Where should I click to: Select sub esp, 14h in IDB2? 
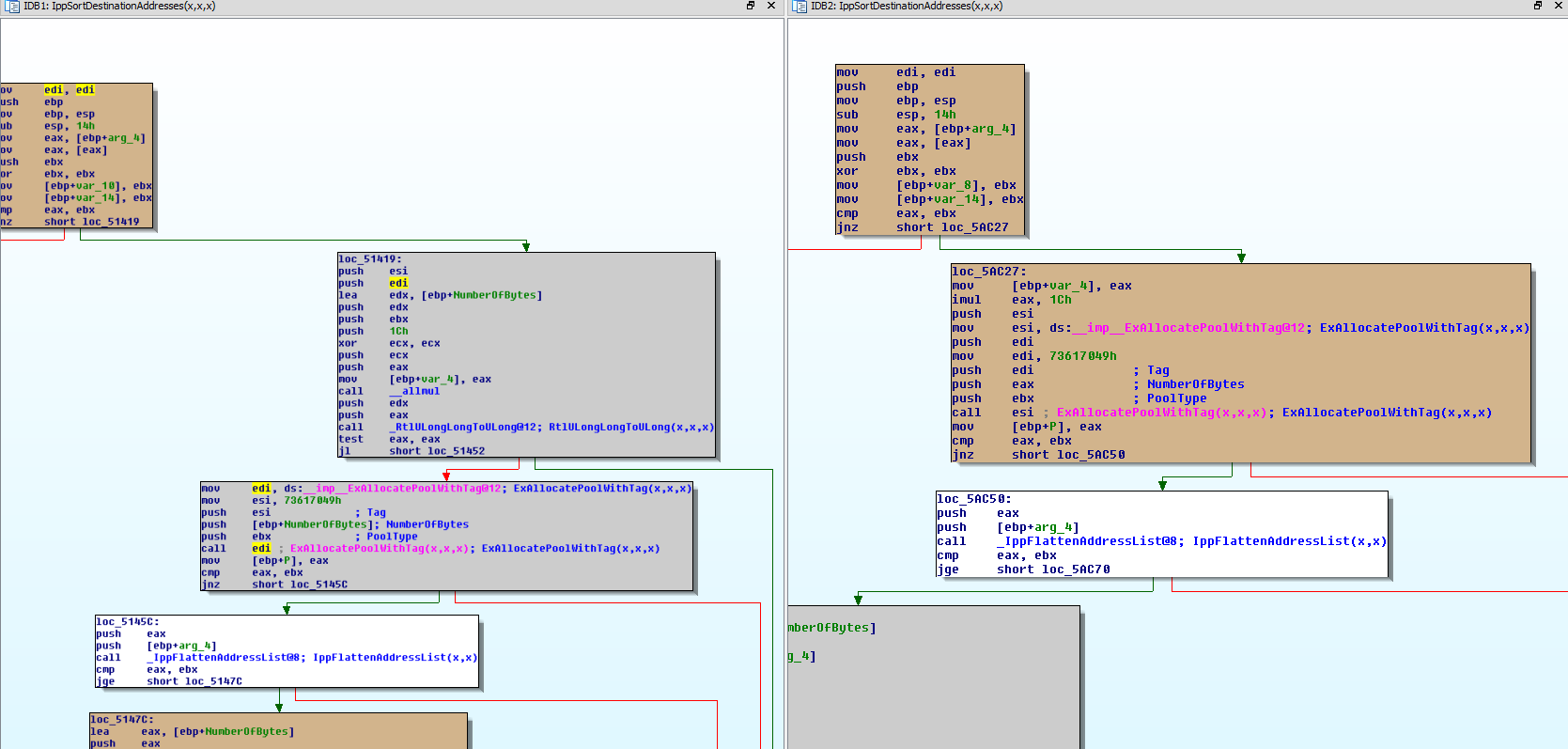click(896, 115)
